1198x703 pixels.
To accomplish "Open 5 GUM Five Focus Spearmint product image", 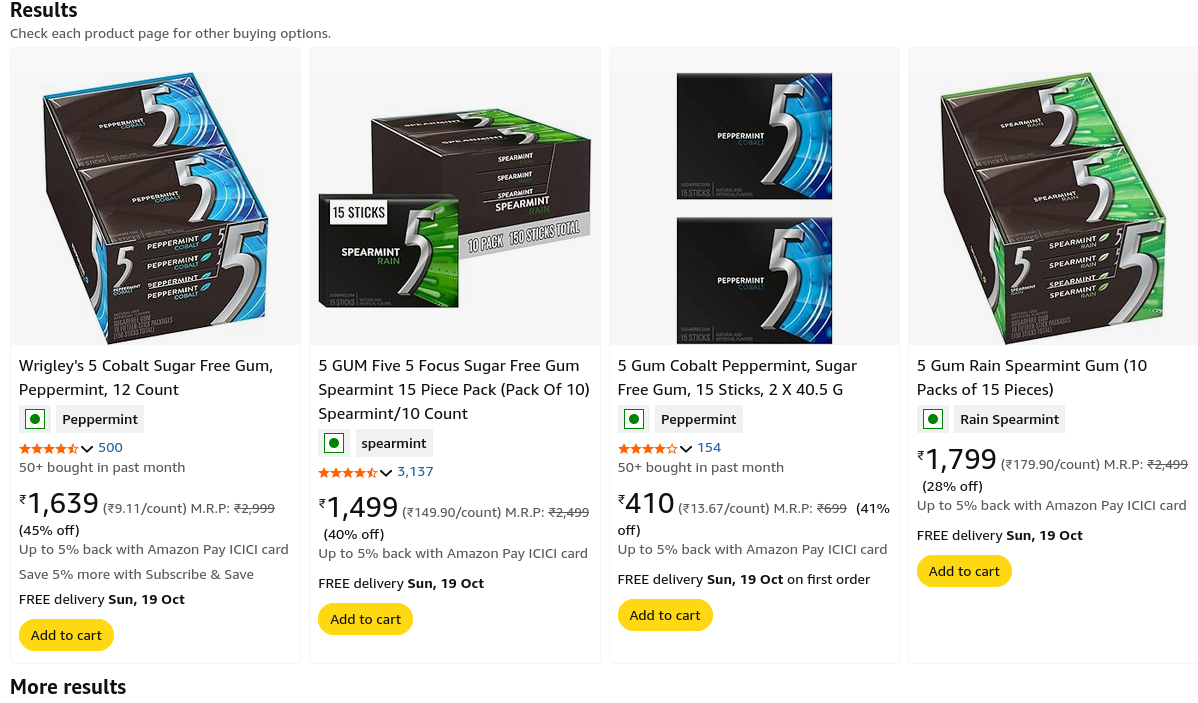I will pyautogui.click(x=455, y=196).
